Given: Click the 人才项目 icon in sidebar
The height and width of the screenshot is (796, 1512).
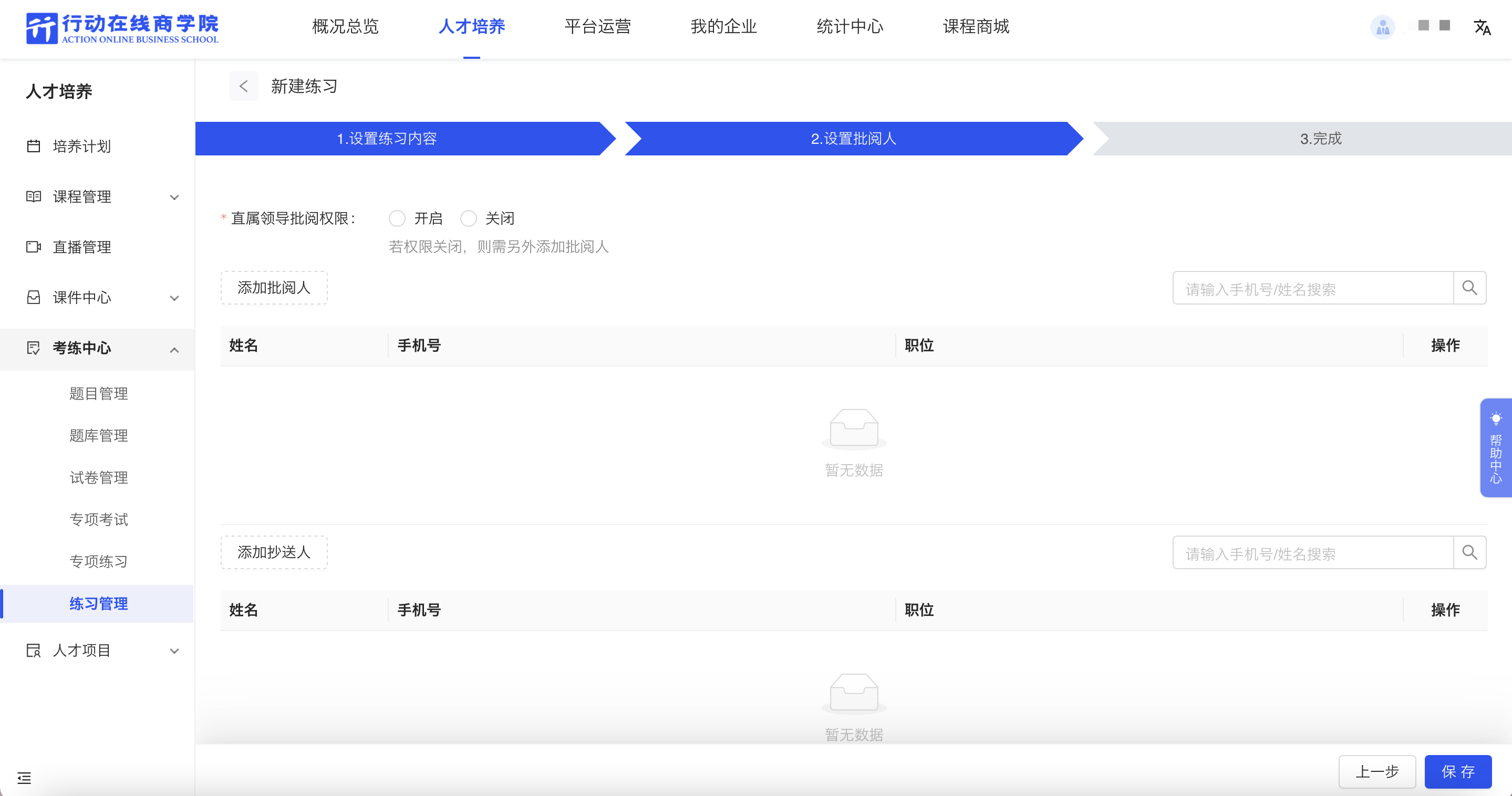Looking at the screenshot, I should tap(34, 651).
